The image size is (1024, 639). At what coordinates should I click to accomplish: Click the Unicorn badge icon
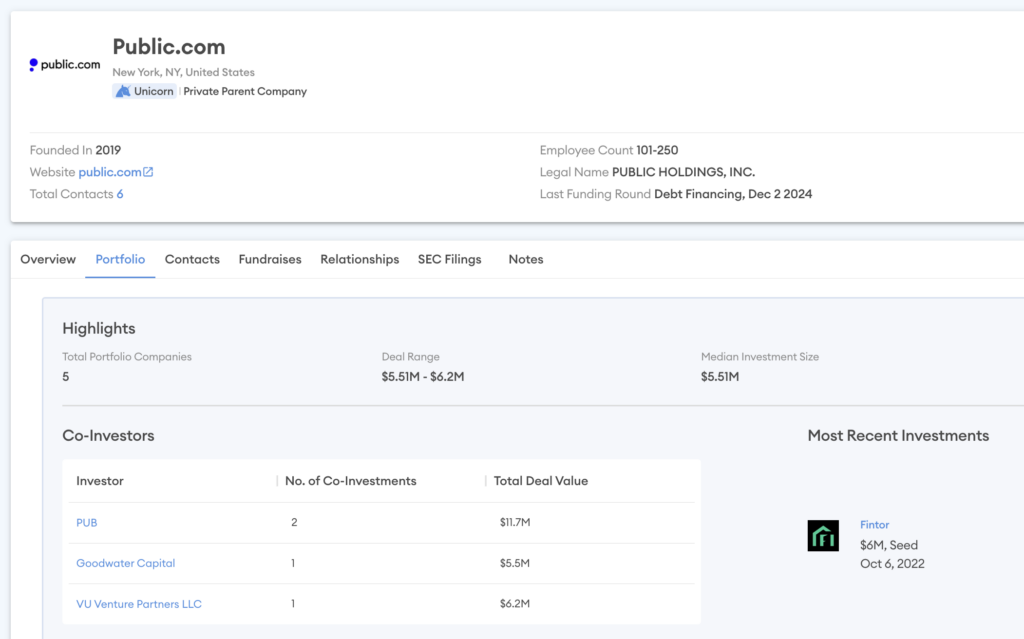coord(123,91)
